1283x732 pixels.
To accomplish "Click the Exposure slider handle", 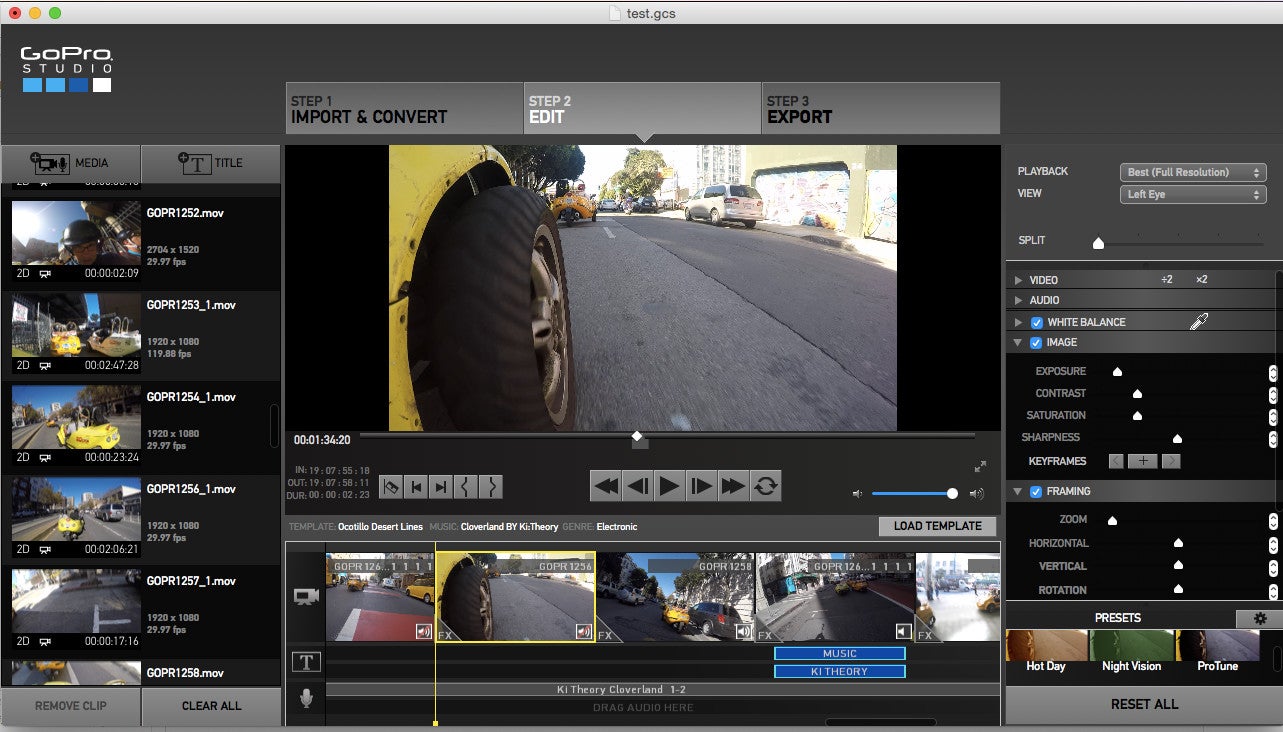I will (1117, 372).
